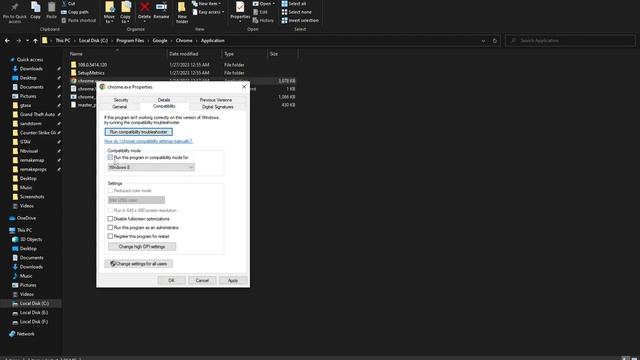Click Pin to Quick access ribbon icon
640x360 pixels.
point(15,12)
